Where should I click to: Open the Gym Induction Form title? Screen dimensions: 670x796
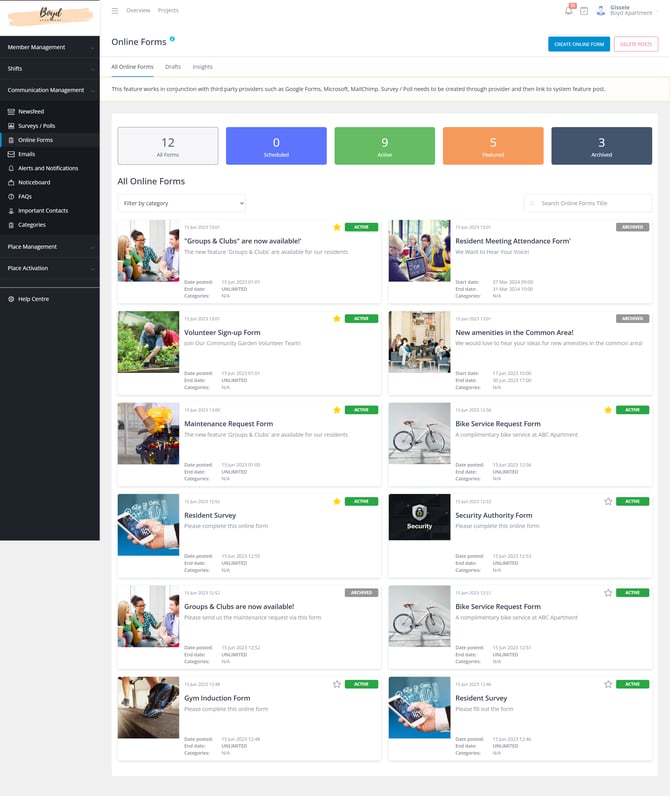pos(217,698)
